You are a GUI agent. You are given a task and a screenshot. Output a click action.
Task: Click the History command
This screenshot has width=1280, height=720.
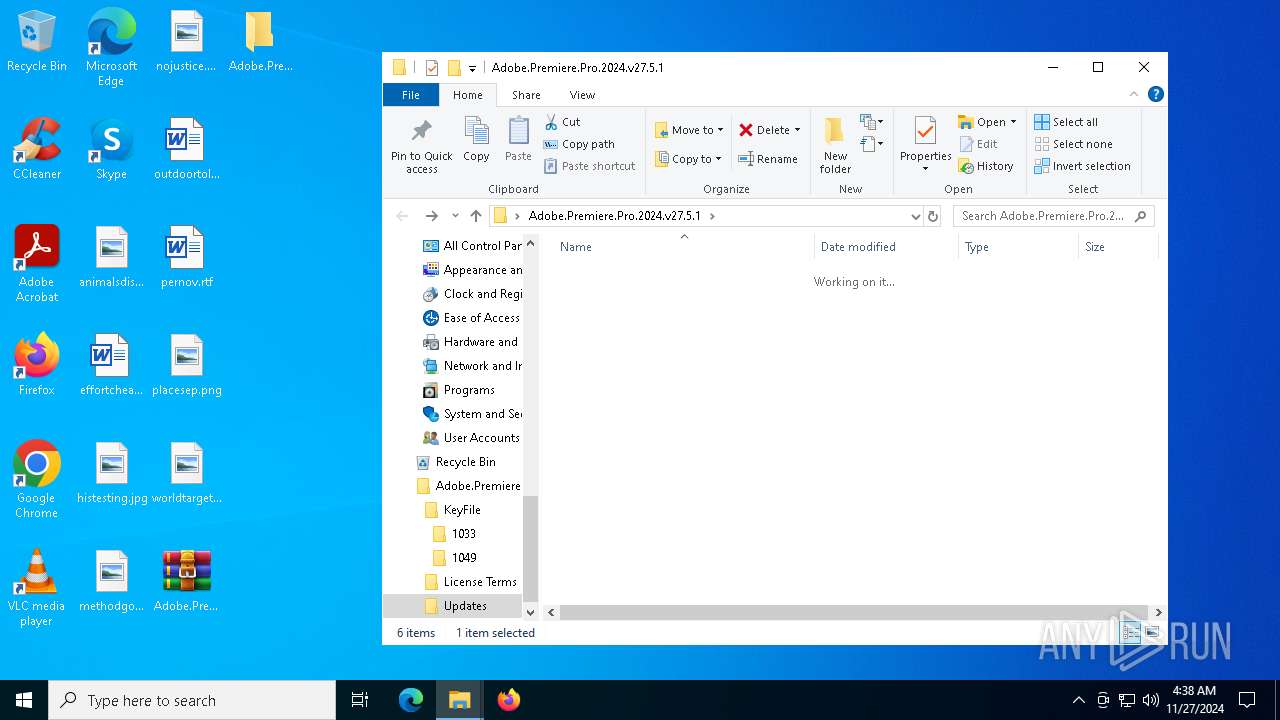coord(986,166)
